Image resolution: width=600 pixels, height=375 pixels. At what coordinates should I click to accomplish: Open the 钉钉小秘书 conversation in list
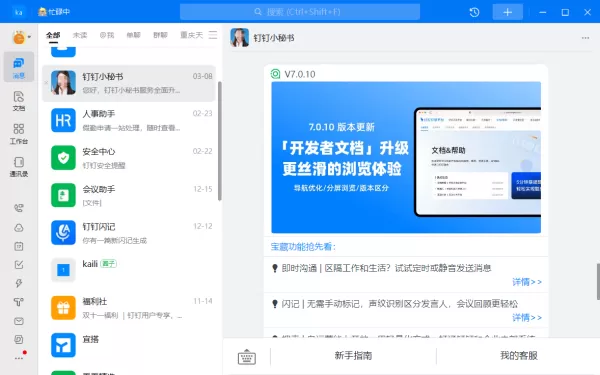[x=129, y=83]
